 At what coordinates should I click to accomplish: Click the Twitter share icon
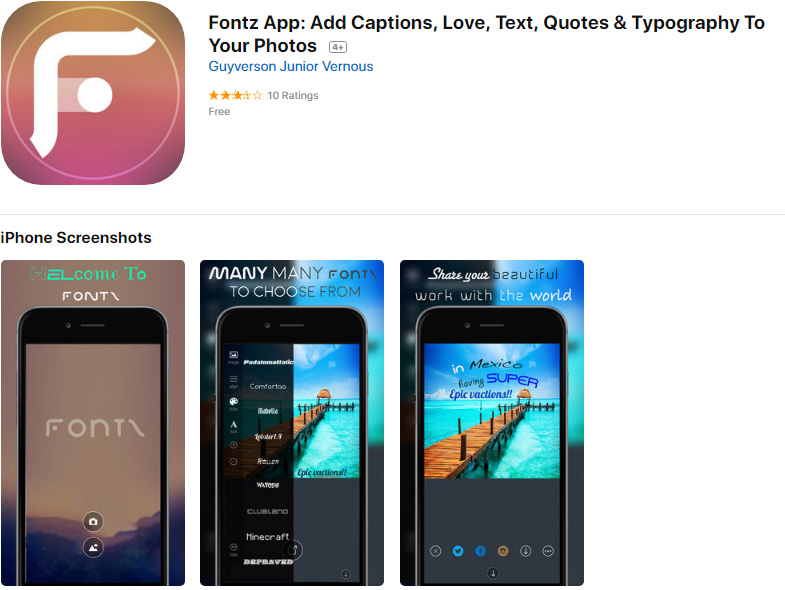pyautogui.click(x=458, y=551)
